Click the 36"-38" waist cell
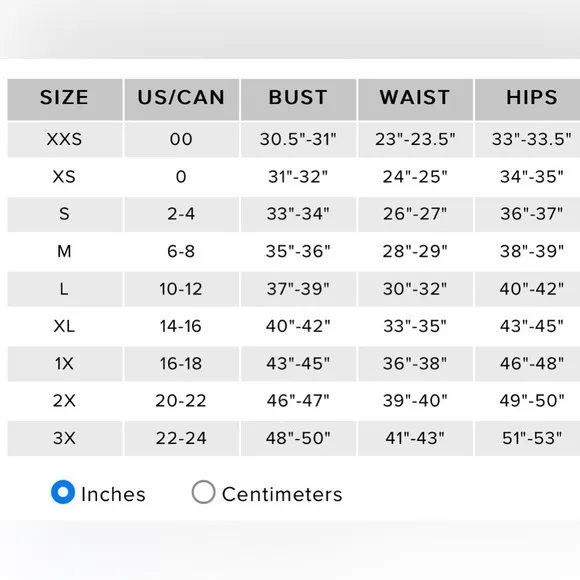 point(415,364)
